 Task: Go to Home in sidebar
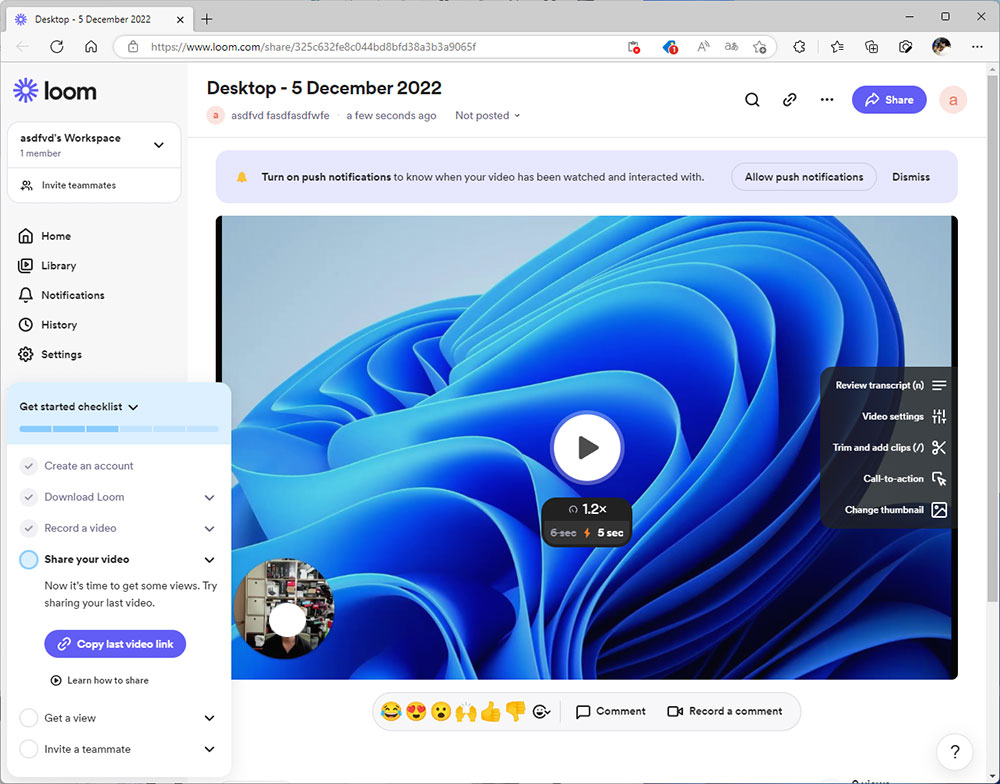click(x=45, y=236)
